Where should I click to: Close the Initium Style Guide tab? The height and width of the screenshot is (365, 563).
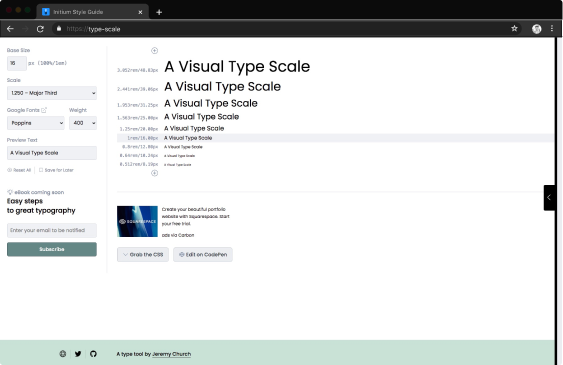[x=140, y=12]
